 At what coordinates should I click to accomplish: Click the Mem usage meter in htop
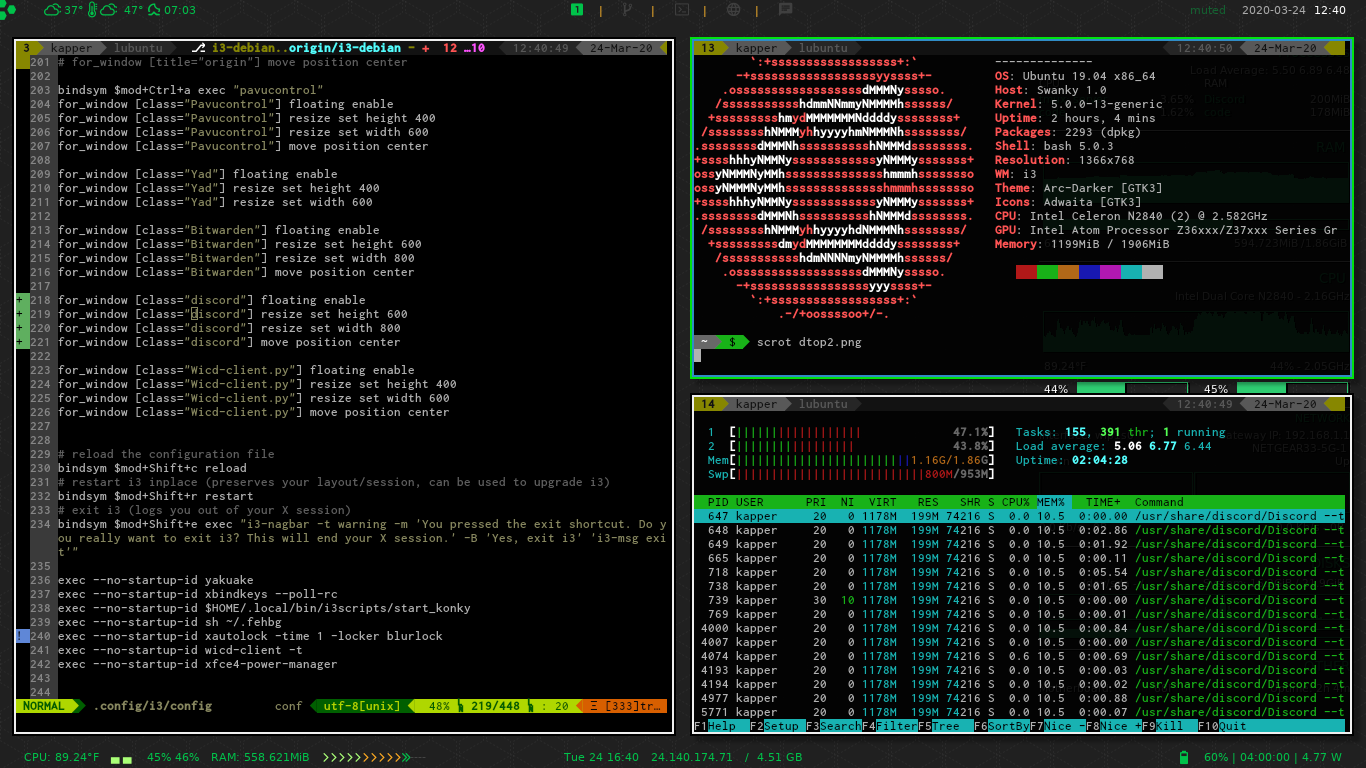pyautogui.click(x=853, y=460)
